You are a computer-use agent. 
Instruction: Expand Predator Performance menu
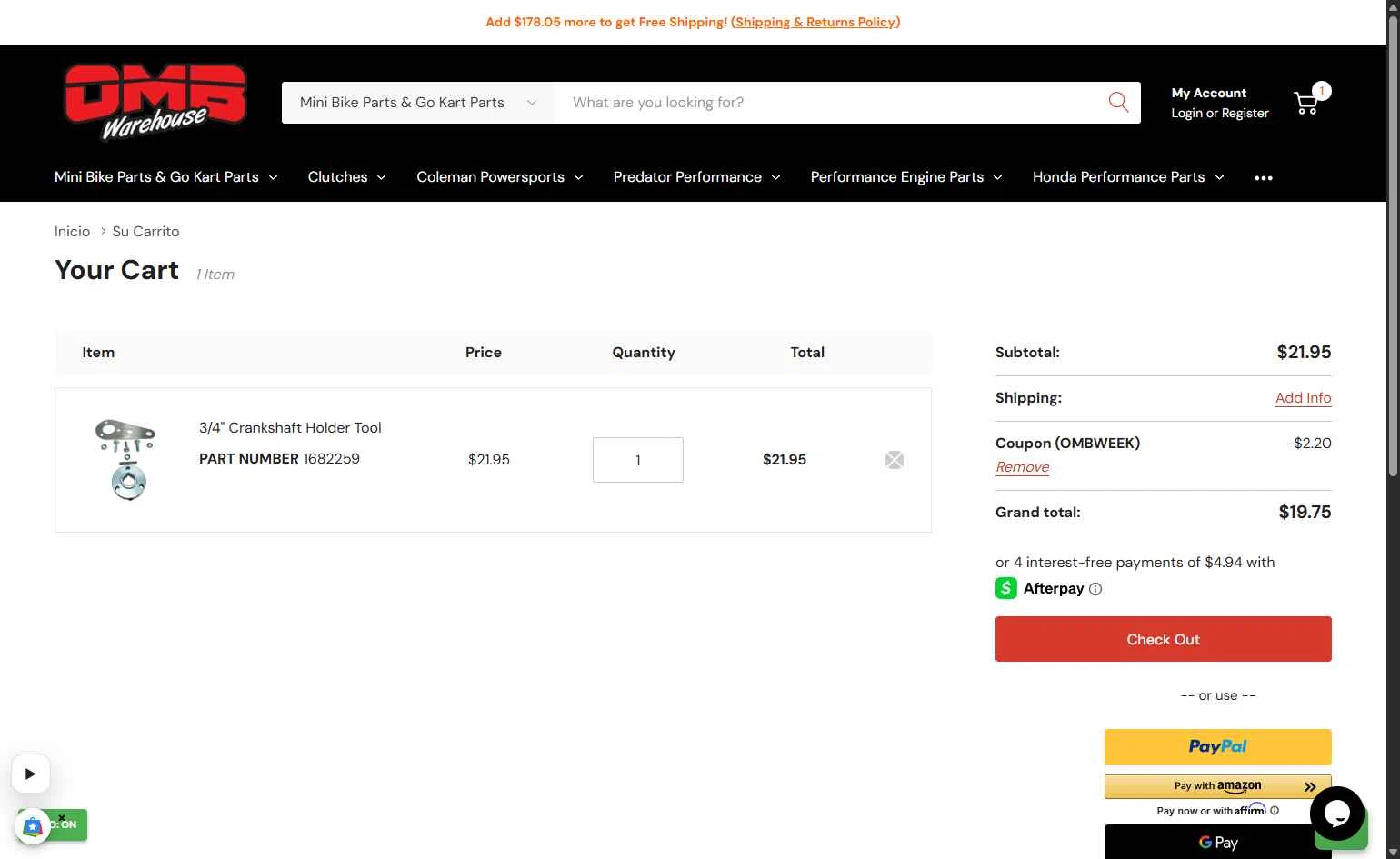point(697,177)
